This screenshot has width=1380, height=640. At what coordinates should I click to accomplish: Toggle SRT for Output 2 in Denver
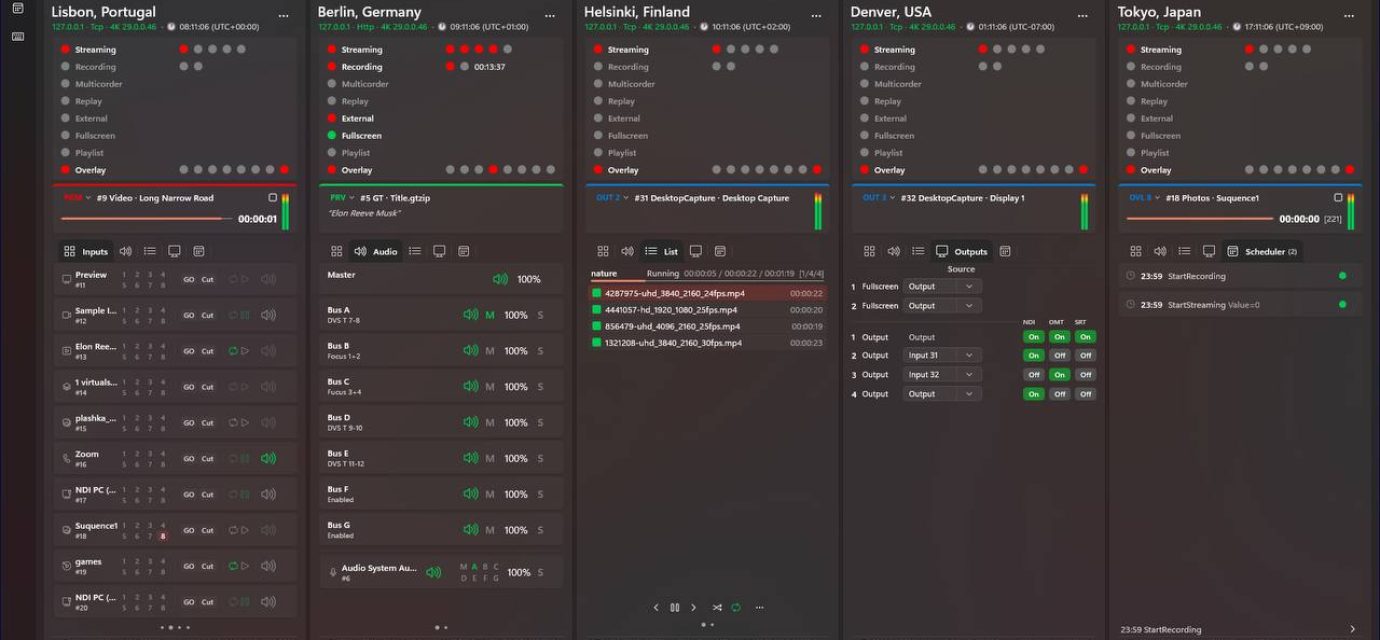coord(1085,356)
